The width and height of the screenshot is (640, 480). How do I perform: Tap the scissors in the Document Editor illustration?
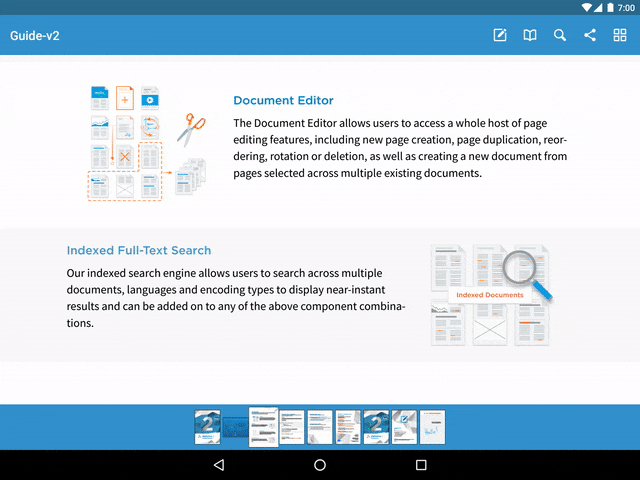coord(189,128)
